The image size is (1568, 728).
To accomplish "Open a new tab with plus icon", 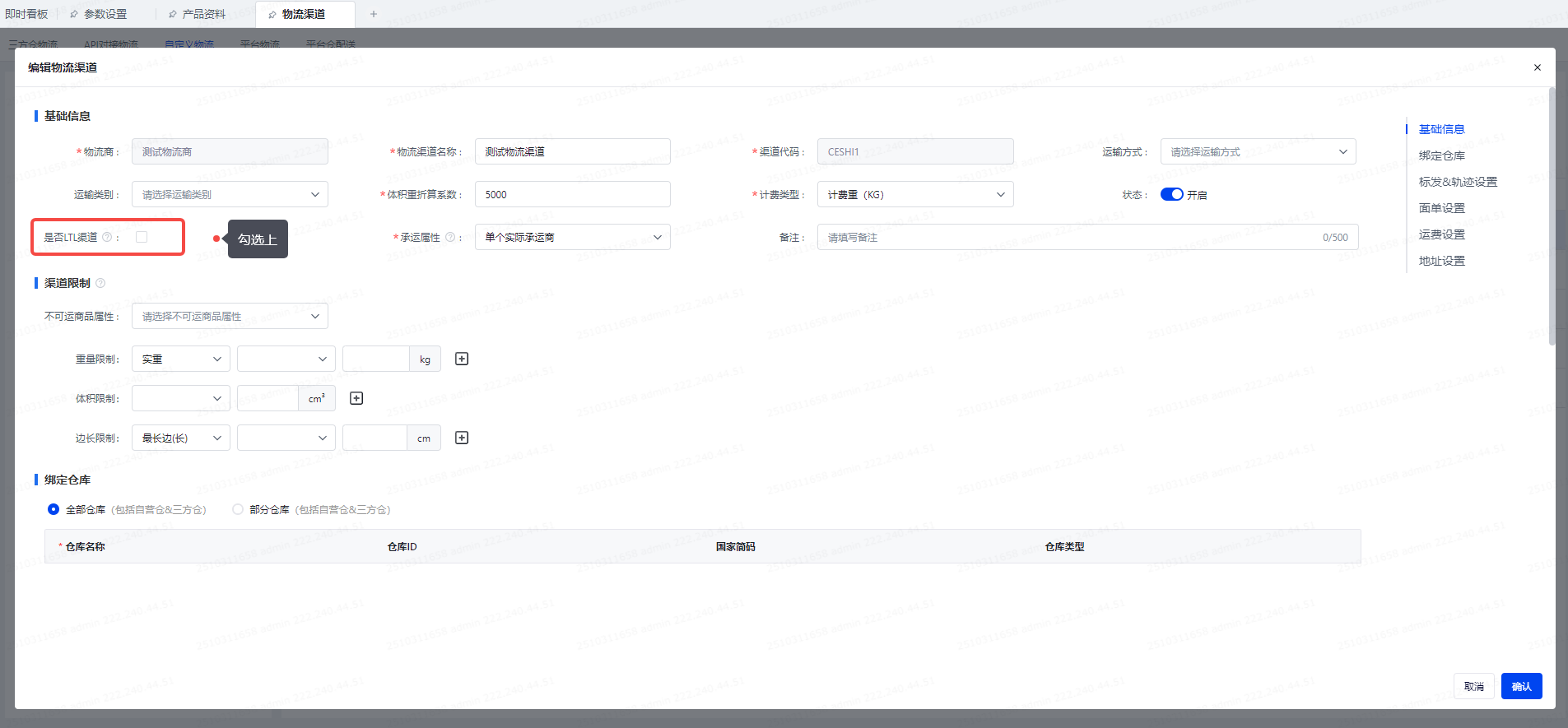I will click(x=374, y=14).
